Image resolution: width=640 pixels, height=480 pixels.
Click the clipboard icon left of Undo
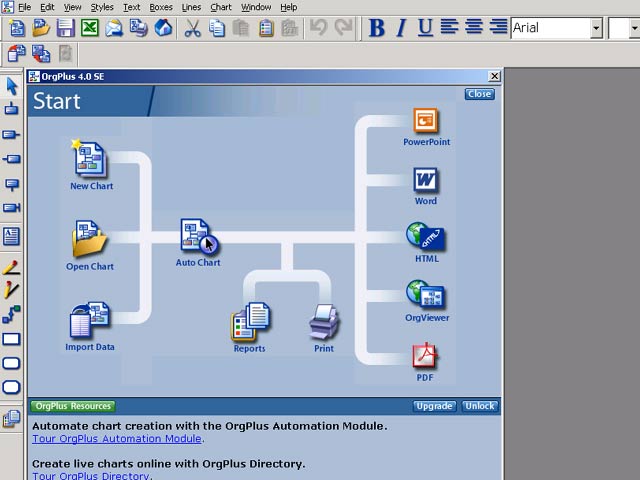[x=289, y=28]
